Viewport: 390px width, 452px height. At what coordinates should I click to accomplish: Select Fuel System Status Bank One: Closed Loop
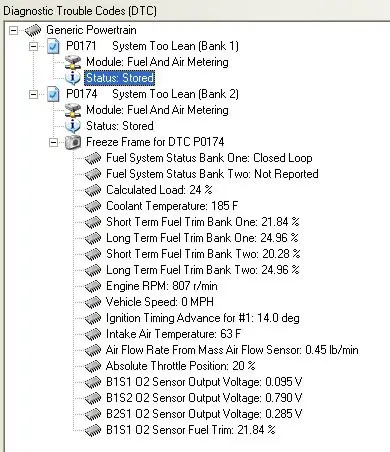click(x=209, y=158)
